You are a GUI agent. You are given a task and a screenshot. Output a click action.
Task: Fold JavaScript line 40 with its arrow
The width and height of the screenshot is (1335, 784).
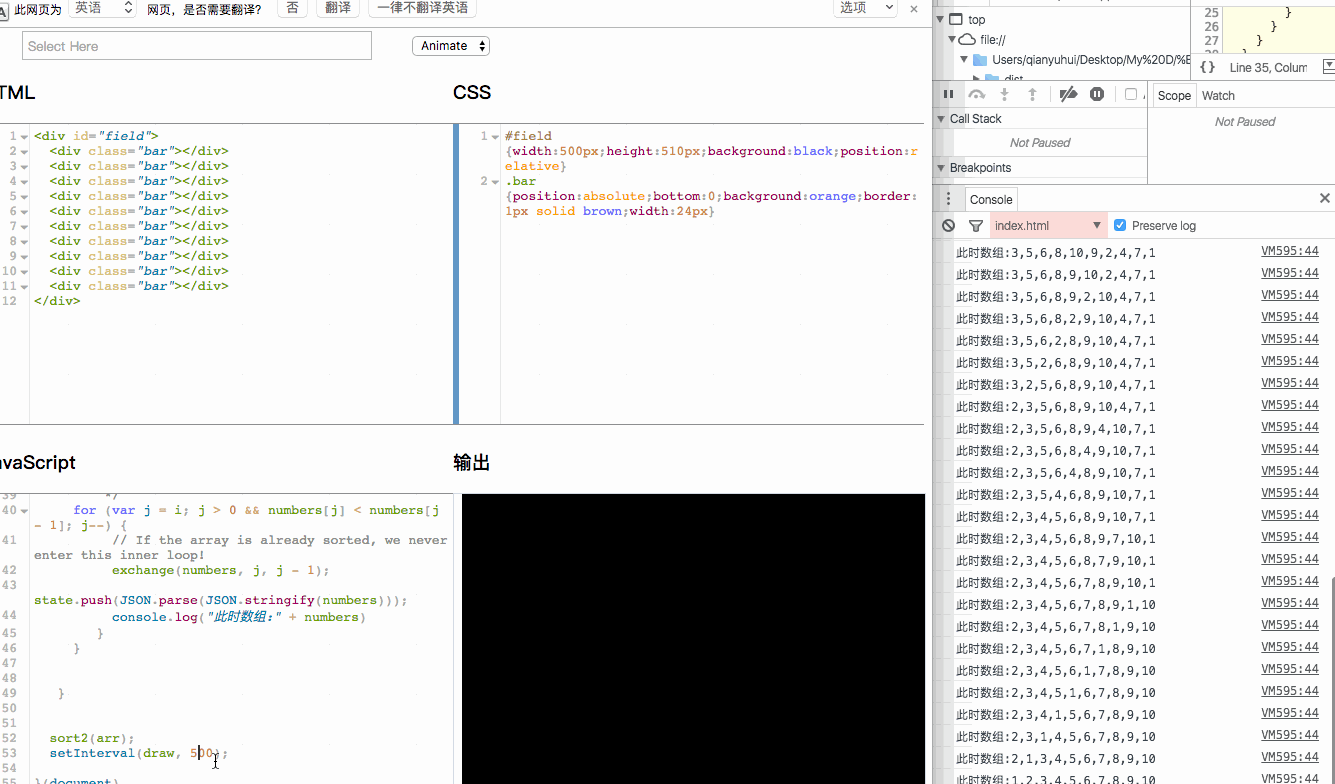pos(24,511)
